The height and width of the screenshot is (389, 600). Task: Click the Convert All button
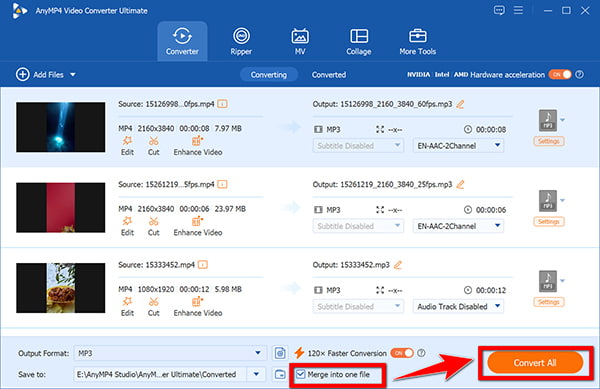pyautogui.click(x=535, y=363)
